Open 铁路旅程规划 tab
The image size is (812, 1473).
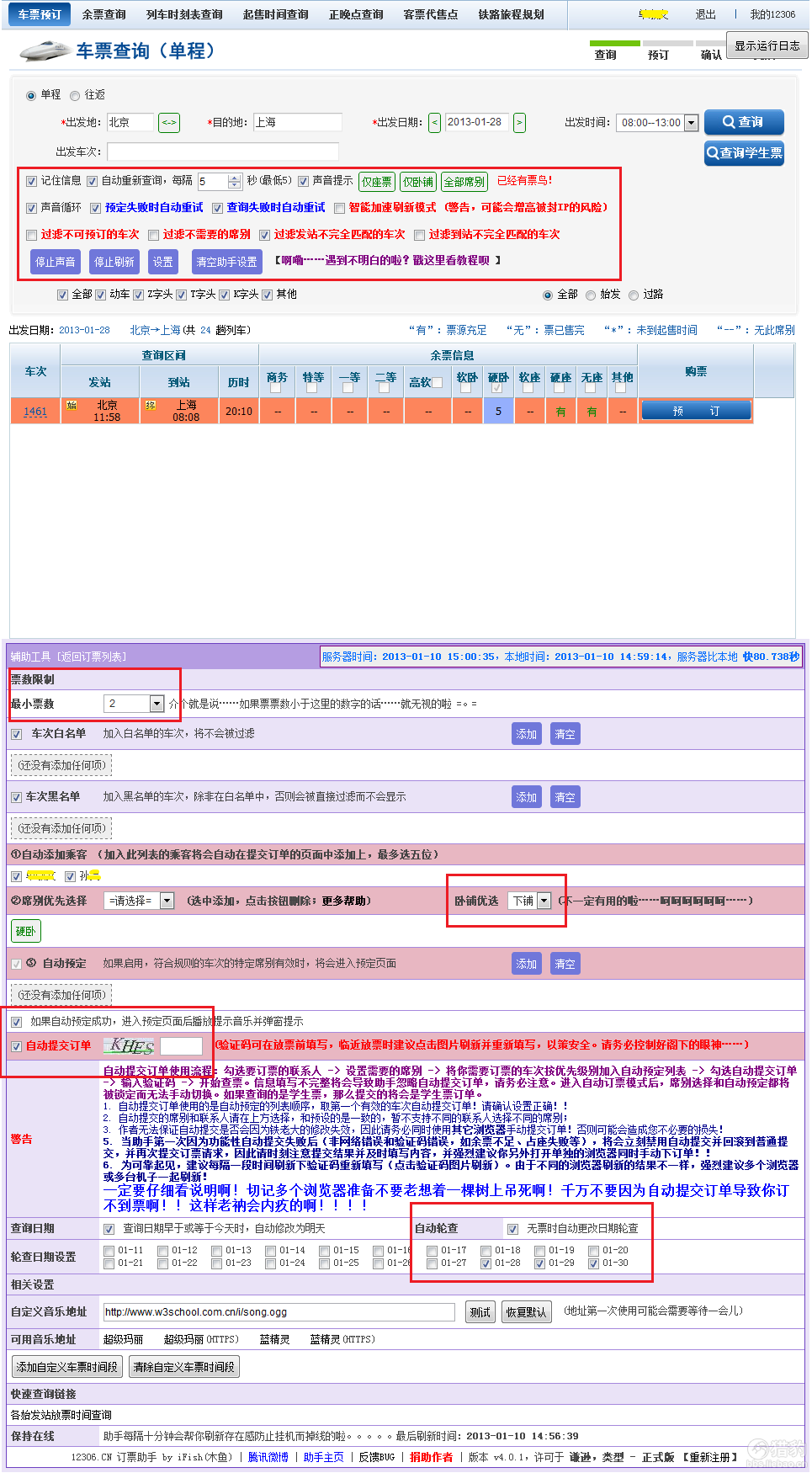(x=511, y=14)
